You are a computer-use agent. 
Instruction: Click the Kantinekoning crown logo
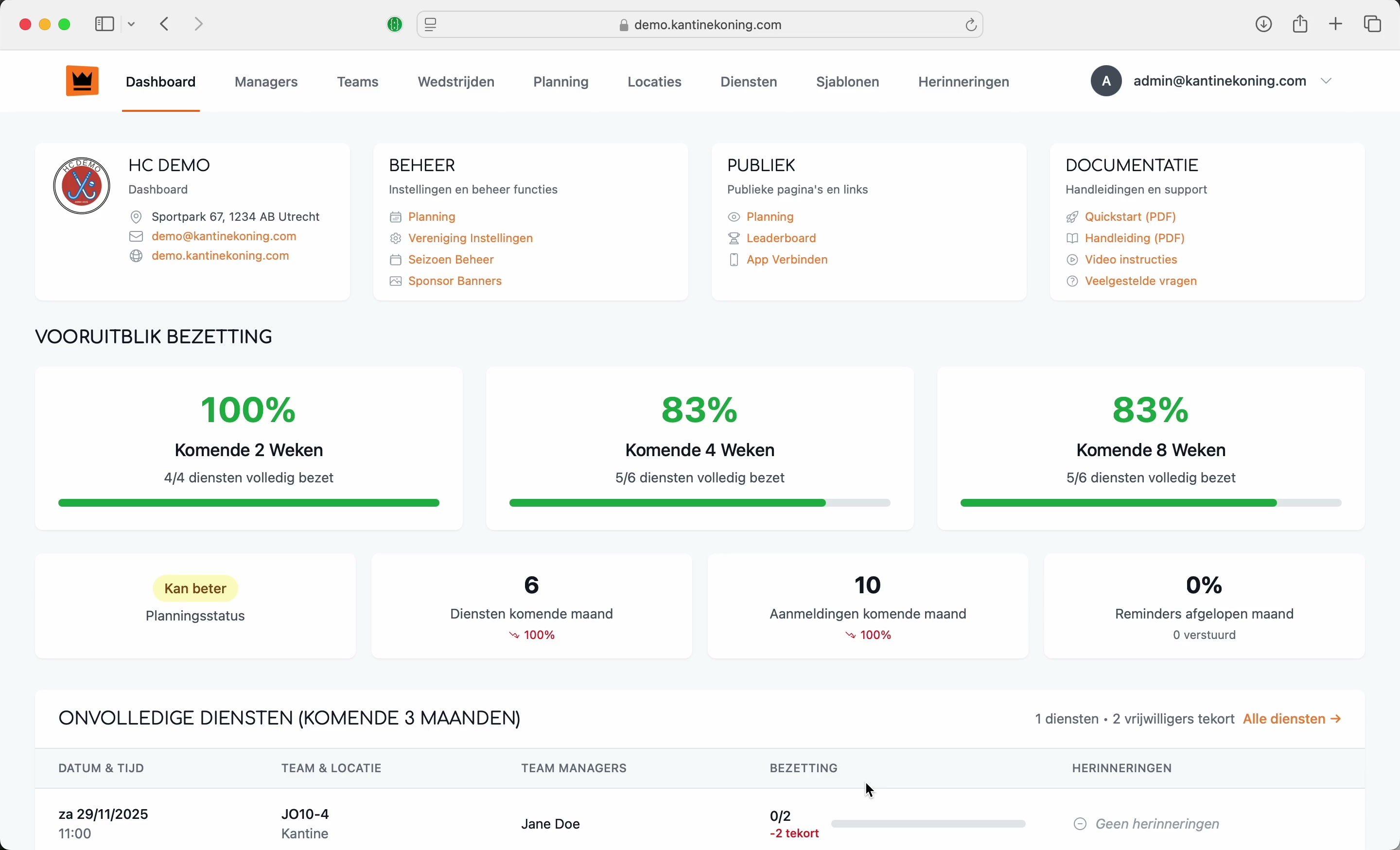(82, 81)
